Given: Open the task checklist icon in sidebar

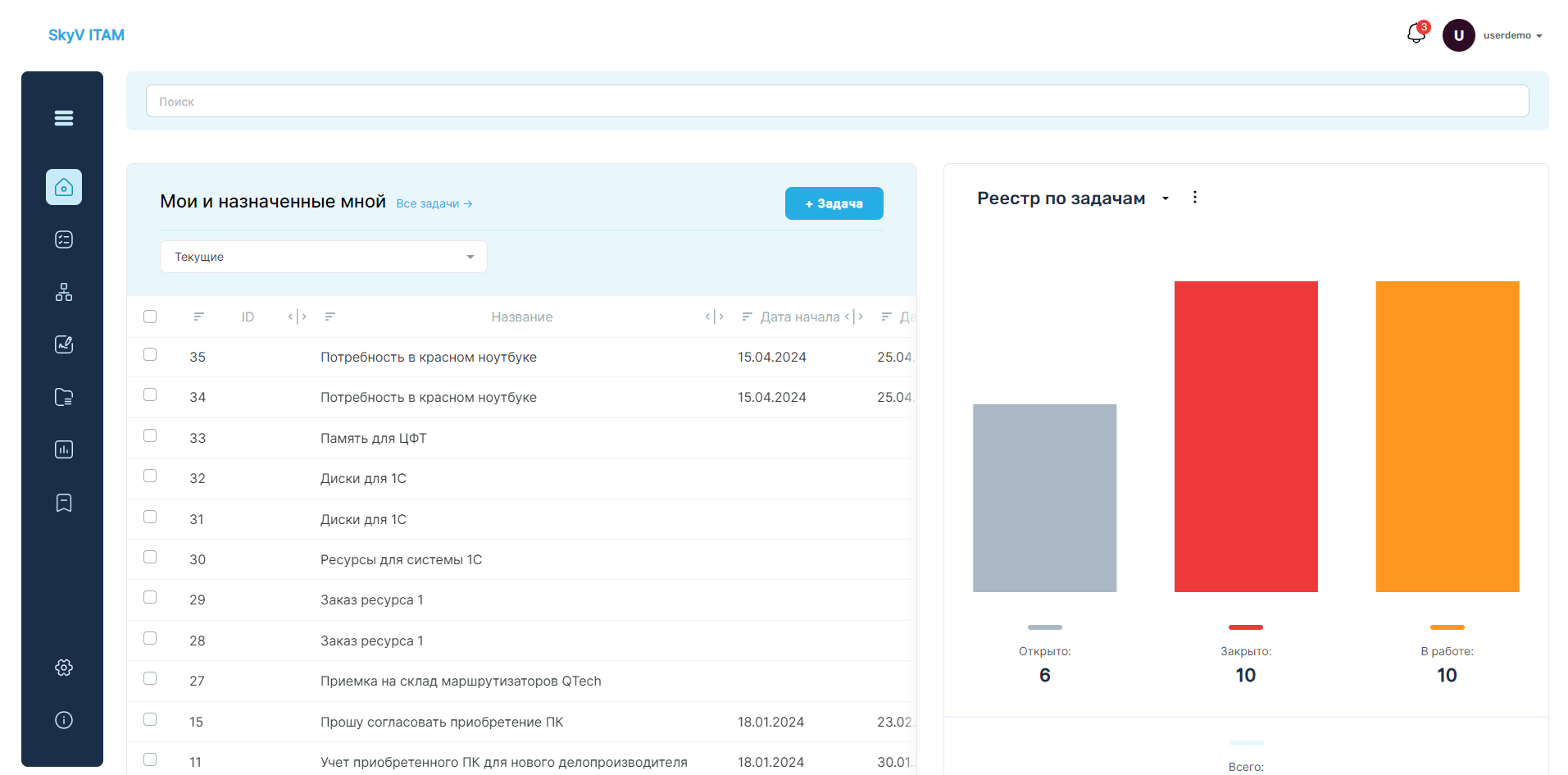Looking at the screenshot, I should point(64,239).
